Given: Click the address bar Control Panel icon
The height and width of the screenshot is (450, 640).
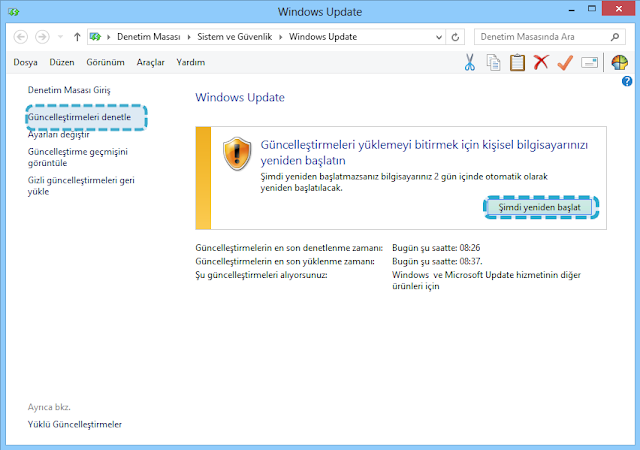Looking at the screenshot, I should pyautogui.click(x=96, y=37).
